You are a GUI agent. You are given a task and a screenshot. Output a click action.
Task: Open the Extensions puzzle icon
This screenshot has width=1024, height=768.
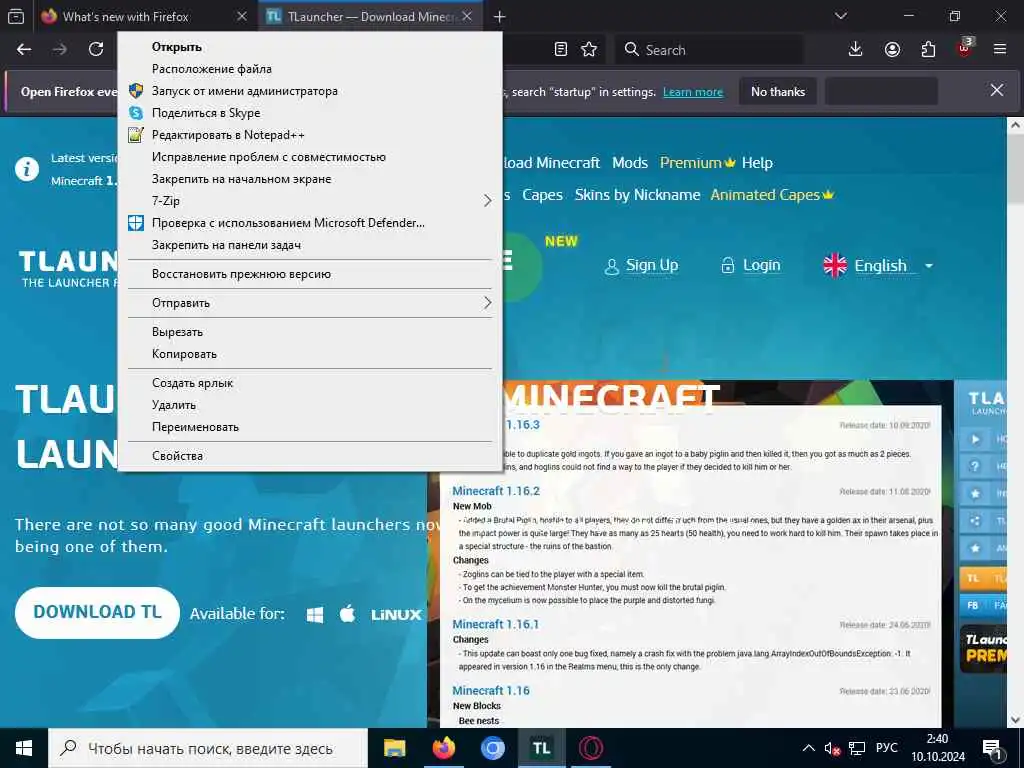point(928,50)
